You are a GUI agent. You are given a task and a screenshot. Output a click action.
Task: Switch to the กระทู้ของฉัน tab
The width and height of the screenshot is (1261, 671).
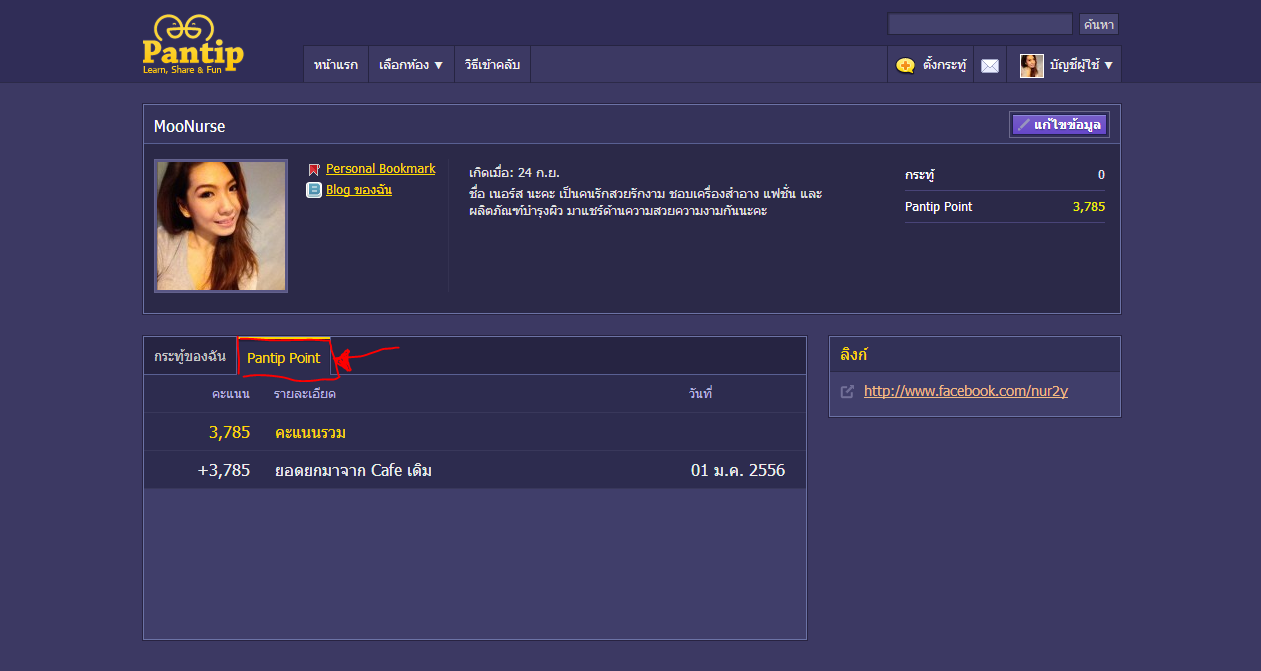[190, 356]
